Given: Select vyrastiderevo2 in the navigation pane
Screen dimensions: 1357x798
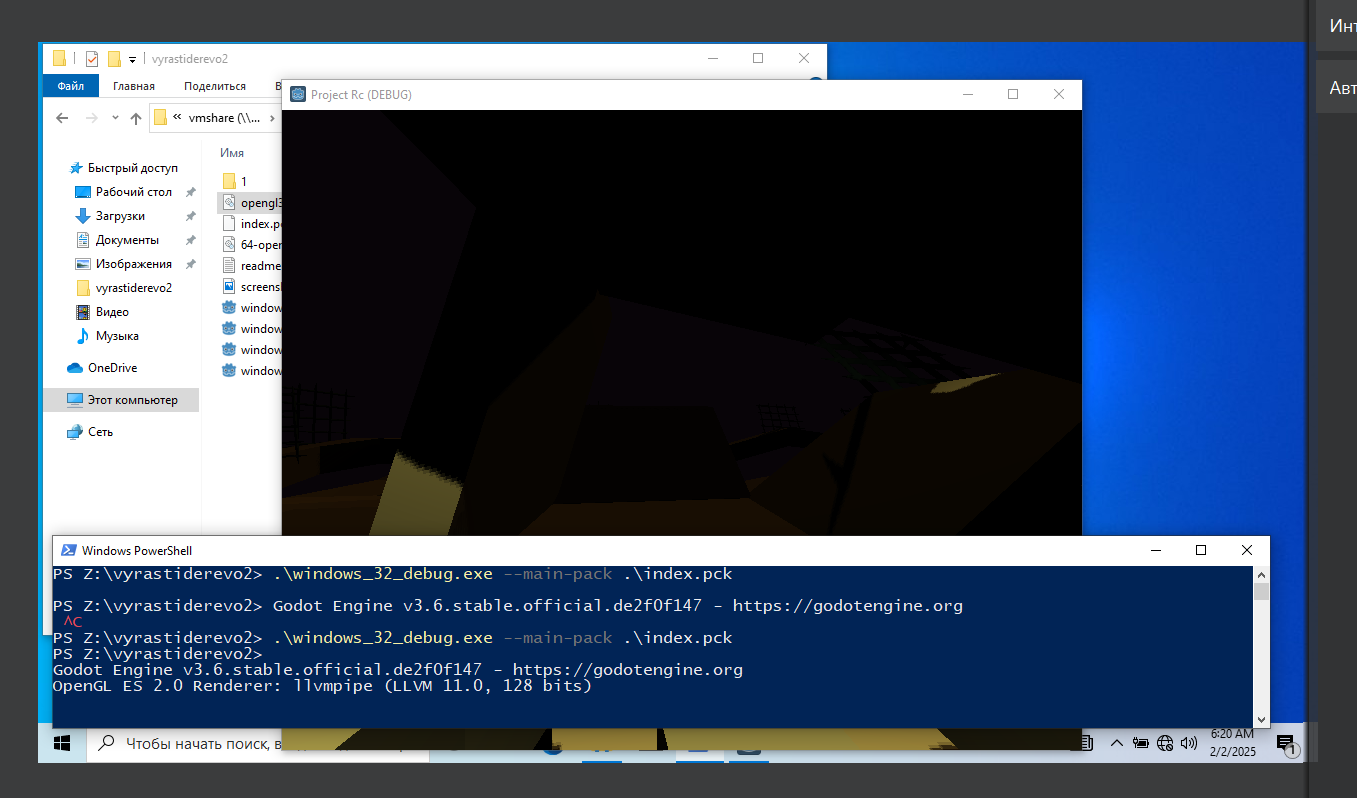Looking at the screenshot, I should click(134, 288).
